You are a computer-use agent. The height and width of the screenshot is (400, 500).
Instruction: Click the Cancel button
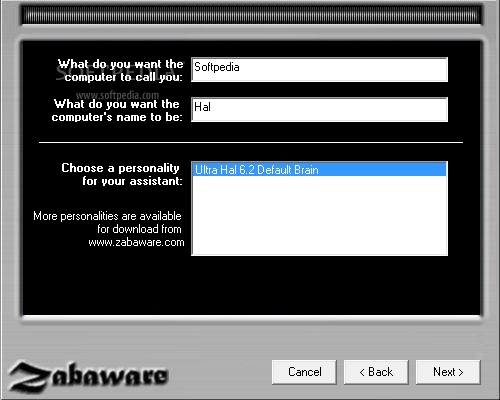coord(304,372)
